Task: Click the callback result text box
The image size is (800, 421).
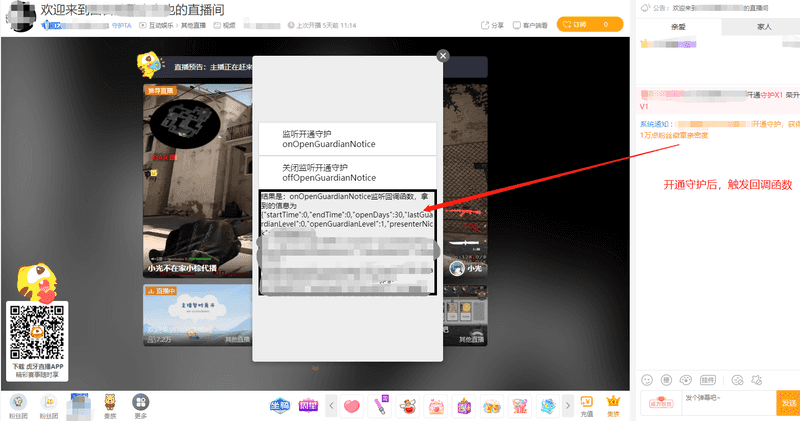Action: 347,242
